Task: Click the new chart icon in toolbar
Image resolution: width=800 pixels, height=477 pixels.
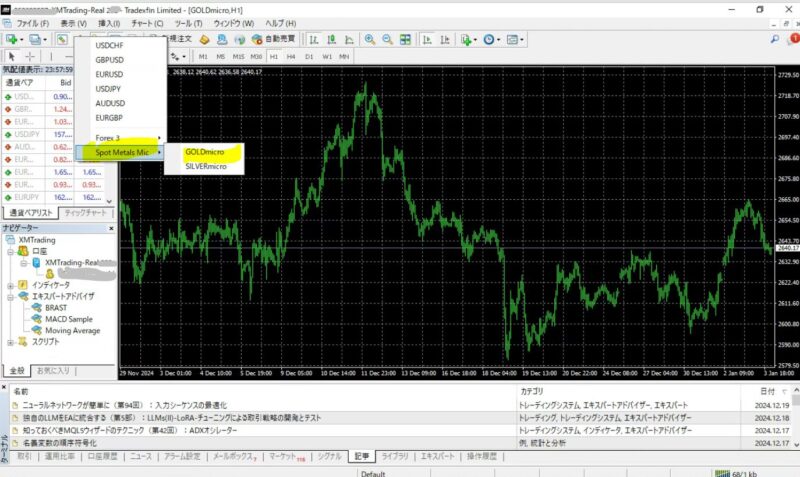Action: 11,39
